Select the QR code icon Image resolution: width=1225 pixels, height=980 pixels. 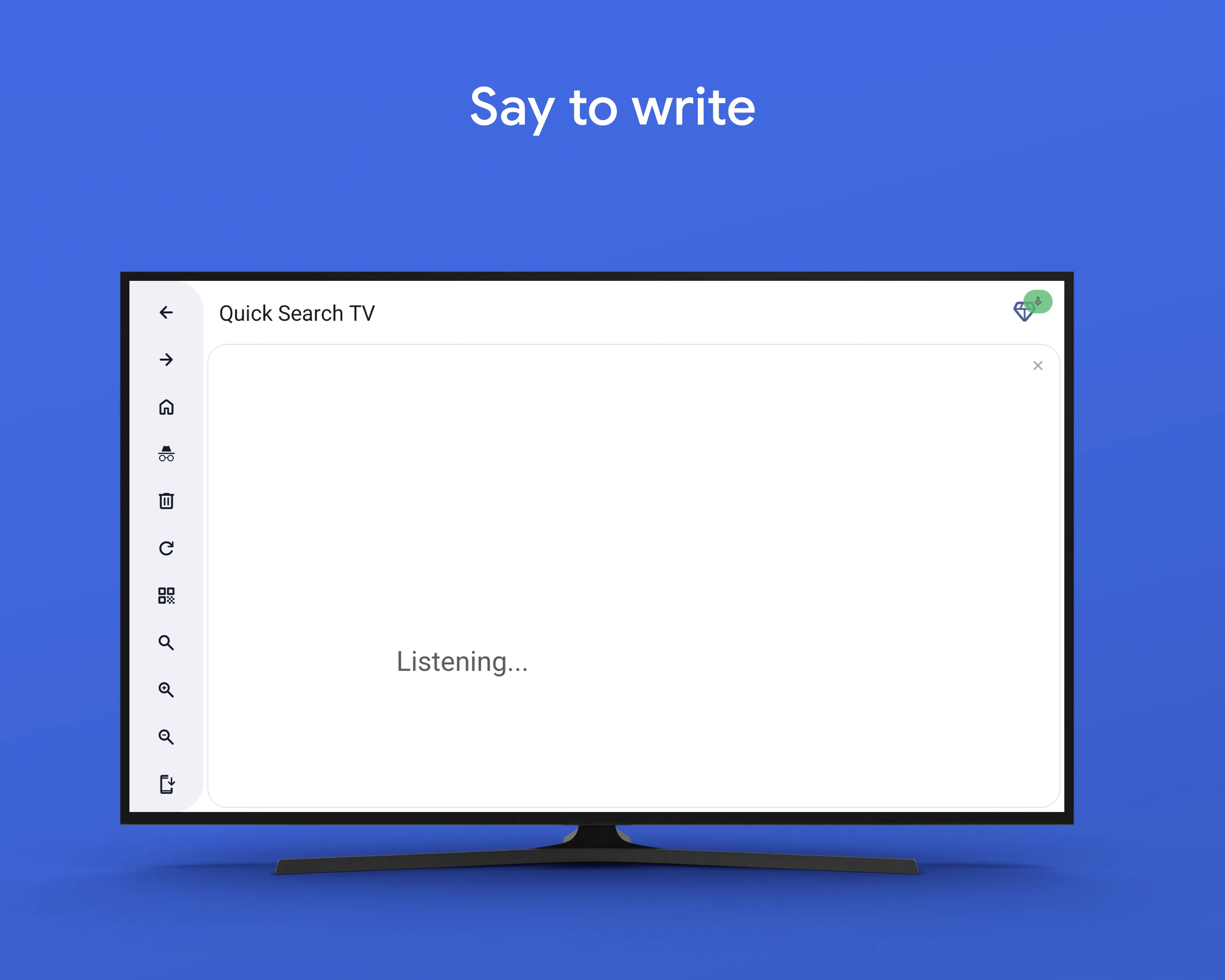coord(166,595)
